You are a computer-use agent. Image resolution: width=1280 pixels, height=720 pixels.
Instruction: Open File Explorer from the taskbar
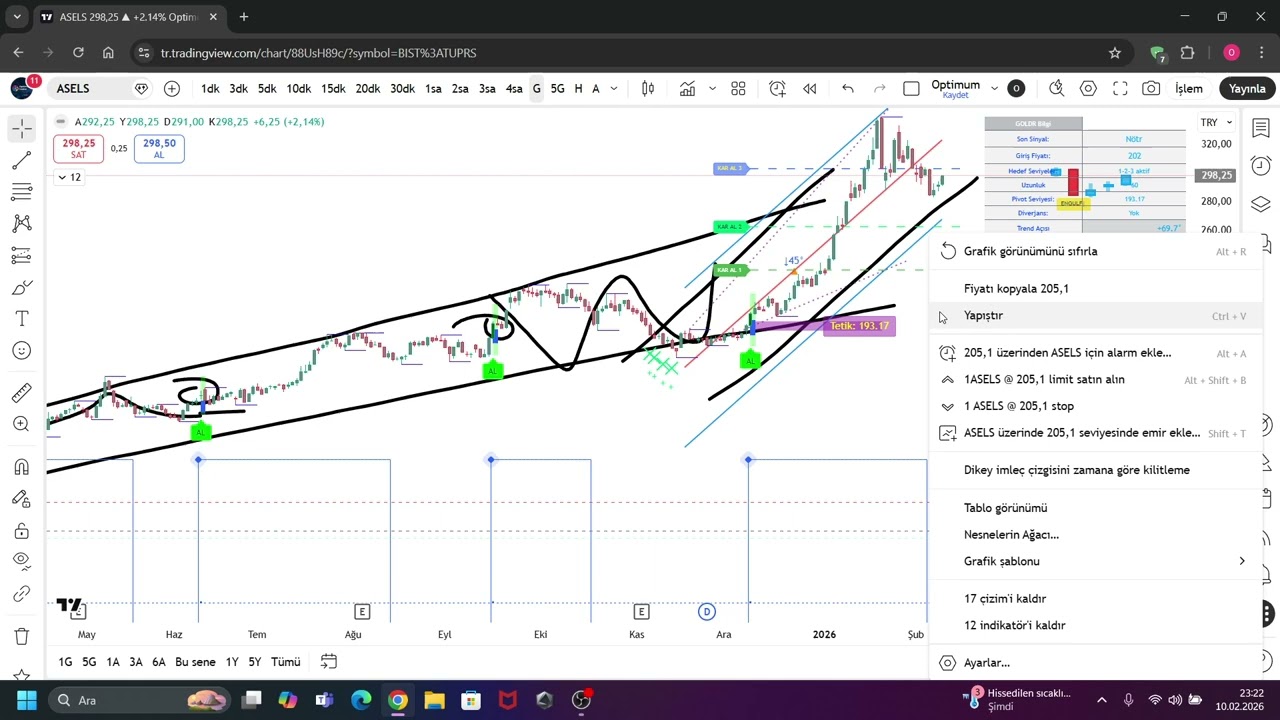(x=434, y=700)
